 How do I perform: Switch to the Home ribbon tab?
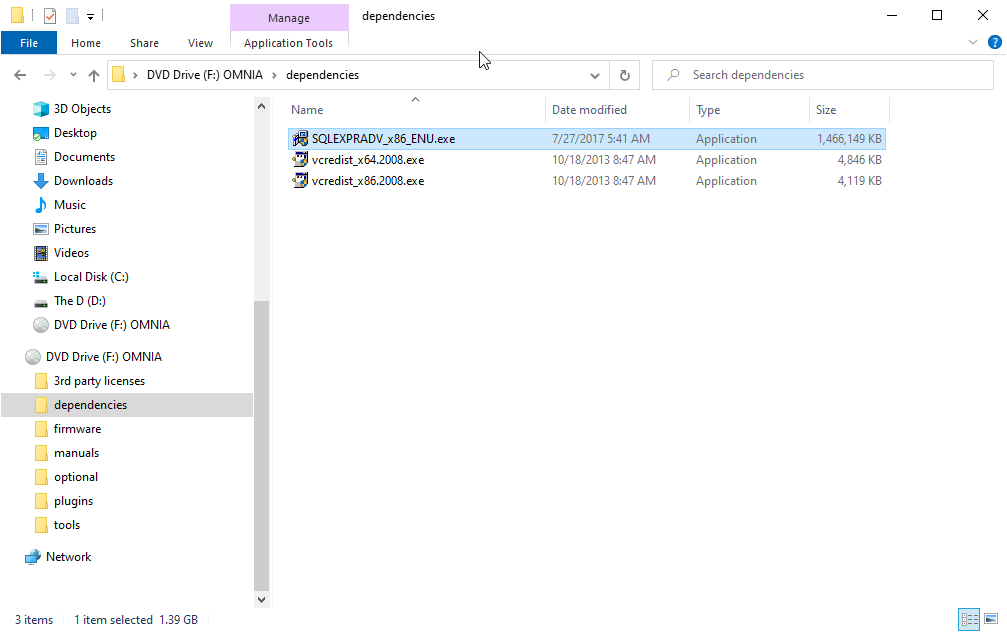point(85,43)
